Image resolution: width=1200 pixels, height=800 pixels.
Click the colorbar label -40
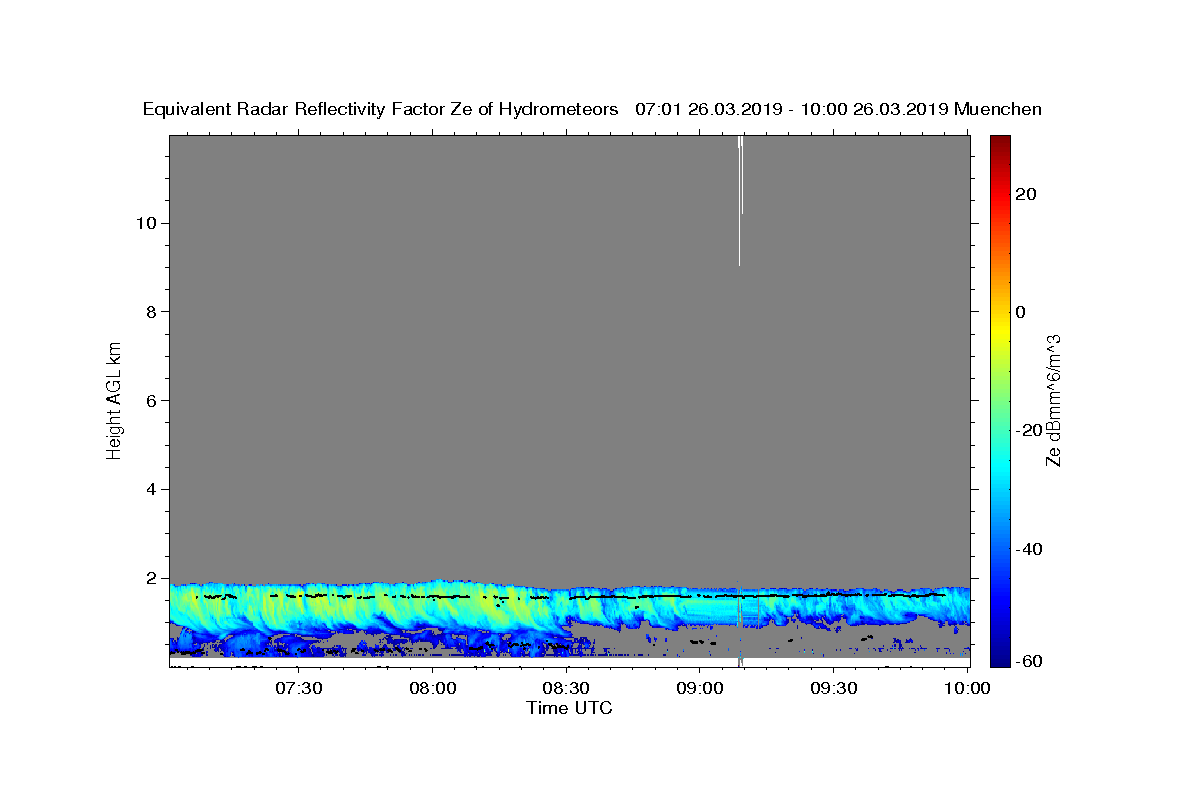(1027, 549)
